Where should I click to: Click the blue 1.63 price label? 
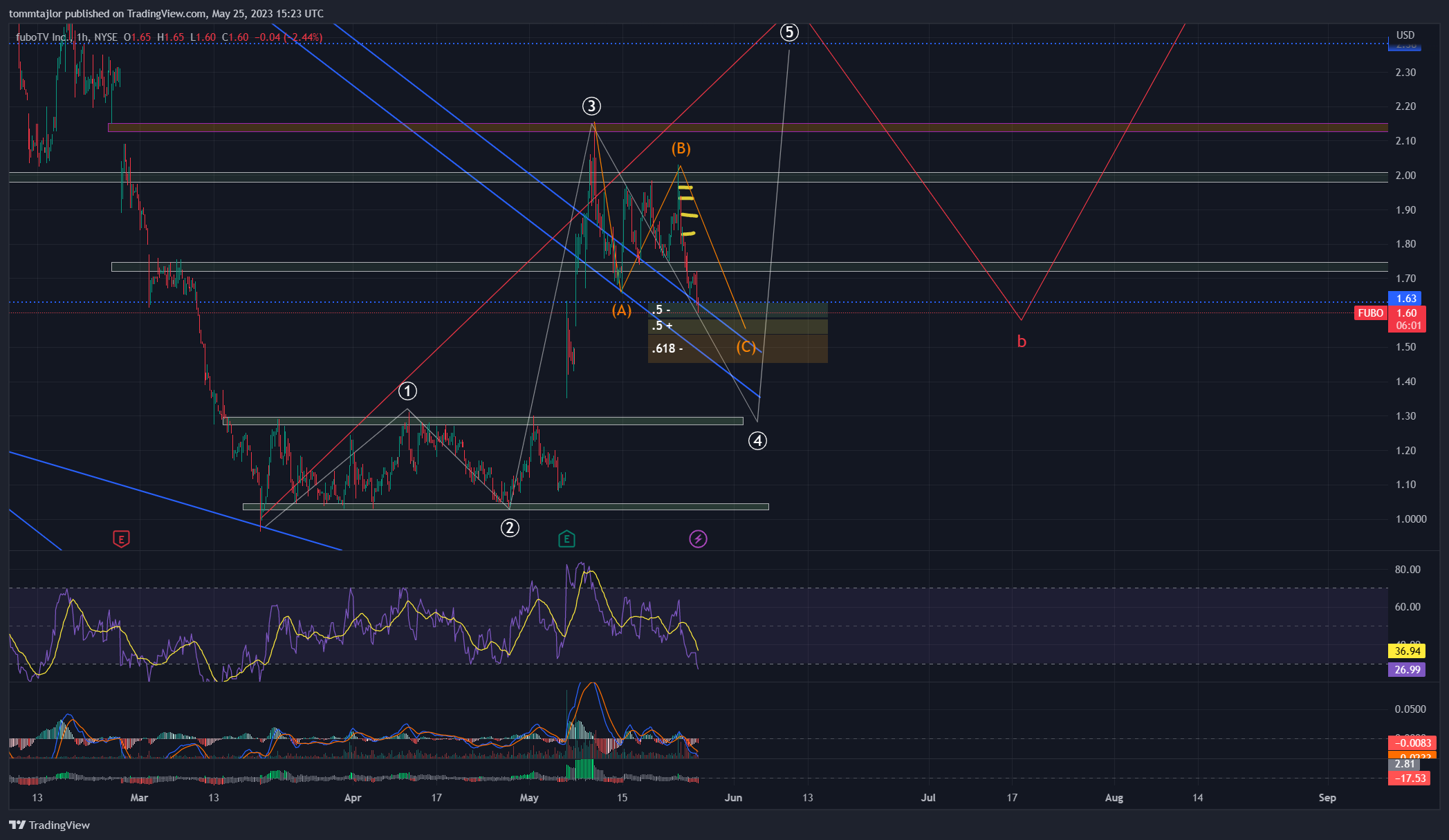pyautogui.click(x=1406, y=299)
